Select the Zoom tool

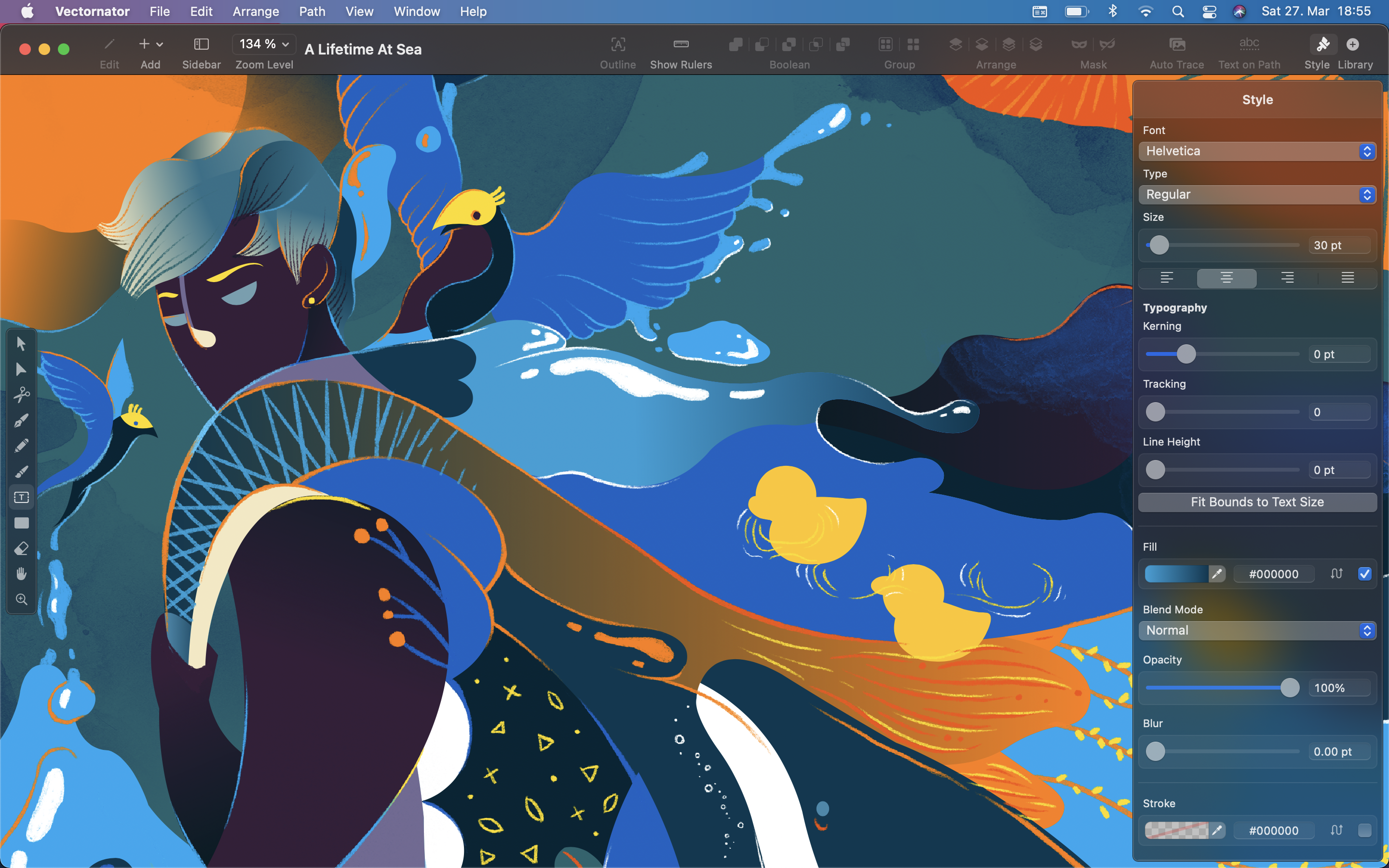[21, 599]
